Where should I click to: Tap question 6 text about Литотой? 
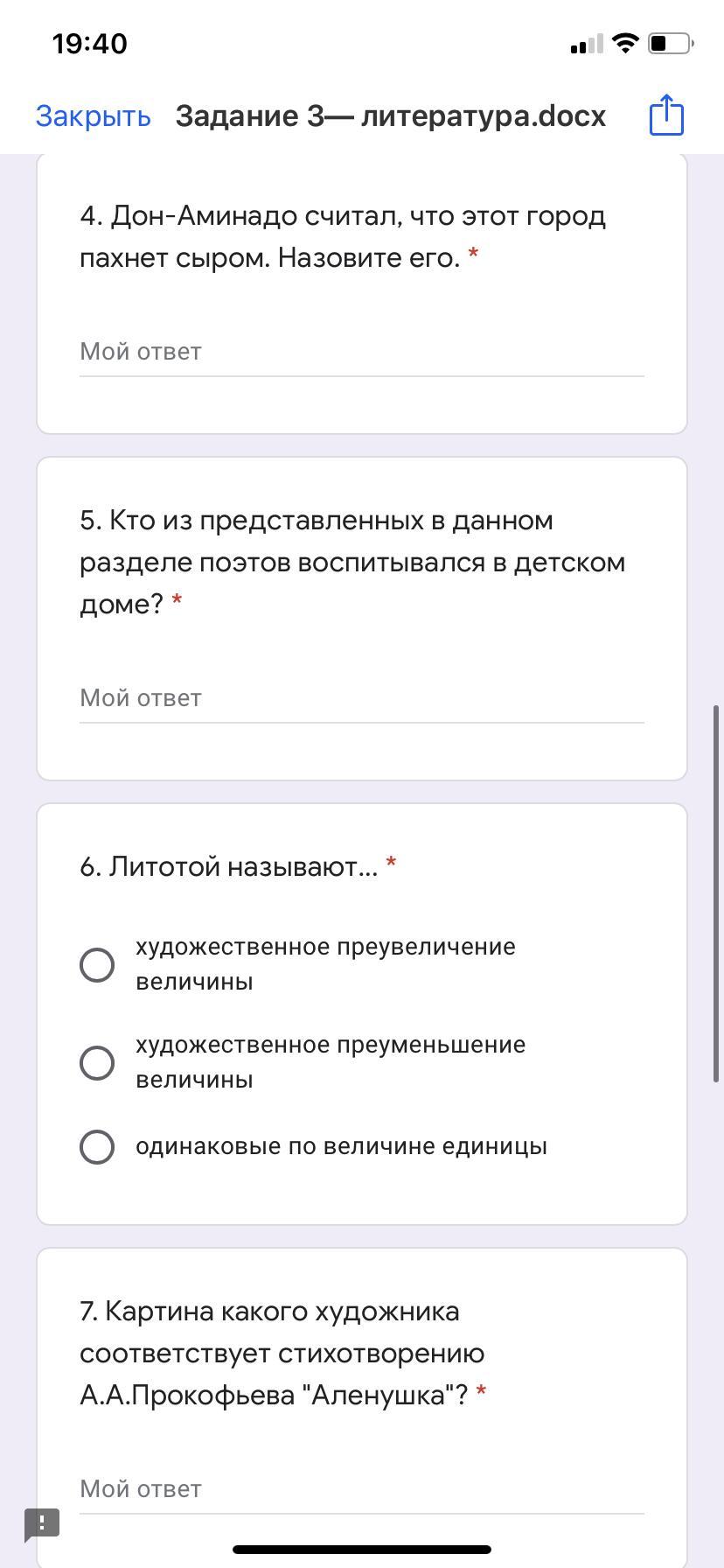[x=229, y=866]
